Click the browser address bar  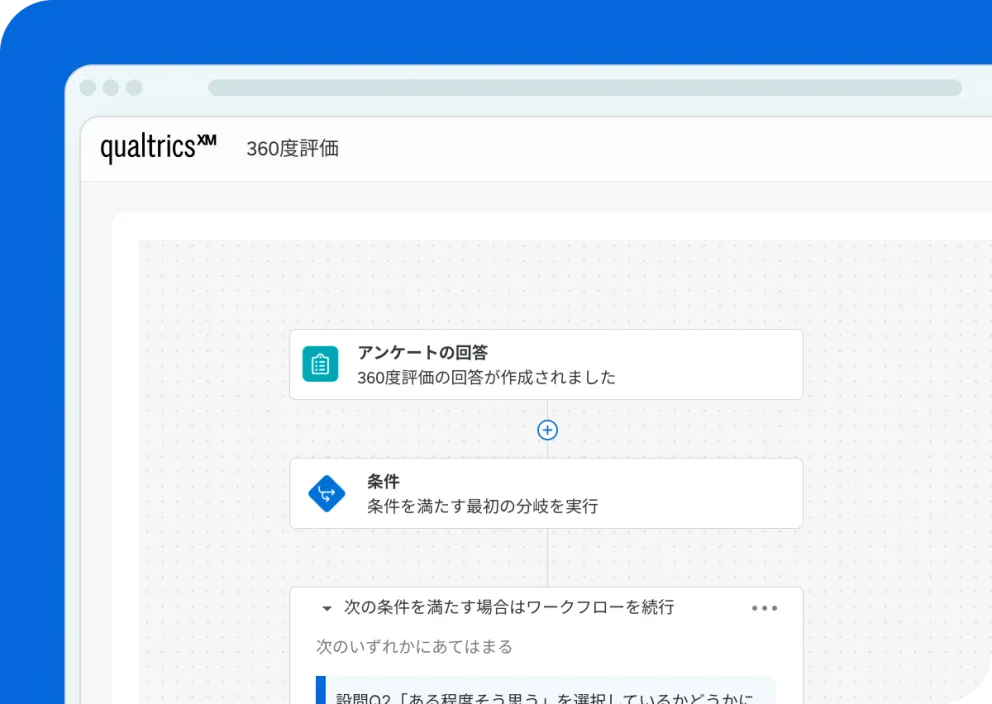point(585,87)
